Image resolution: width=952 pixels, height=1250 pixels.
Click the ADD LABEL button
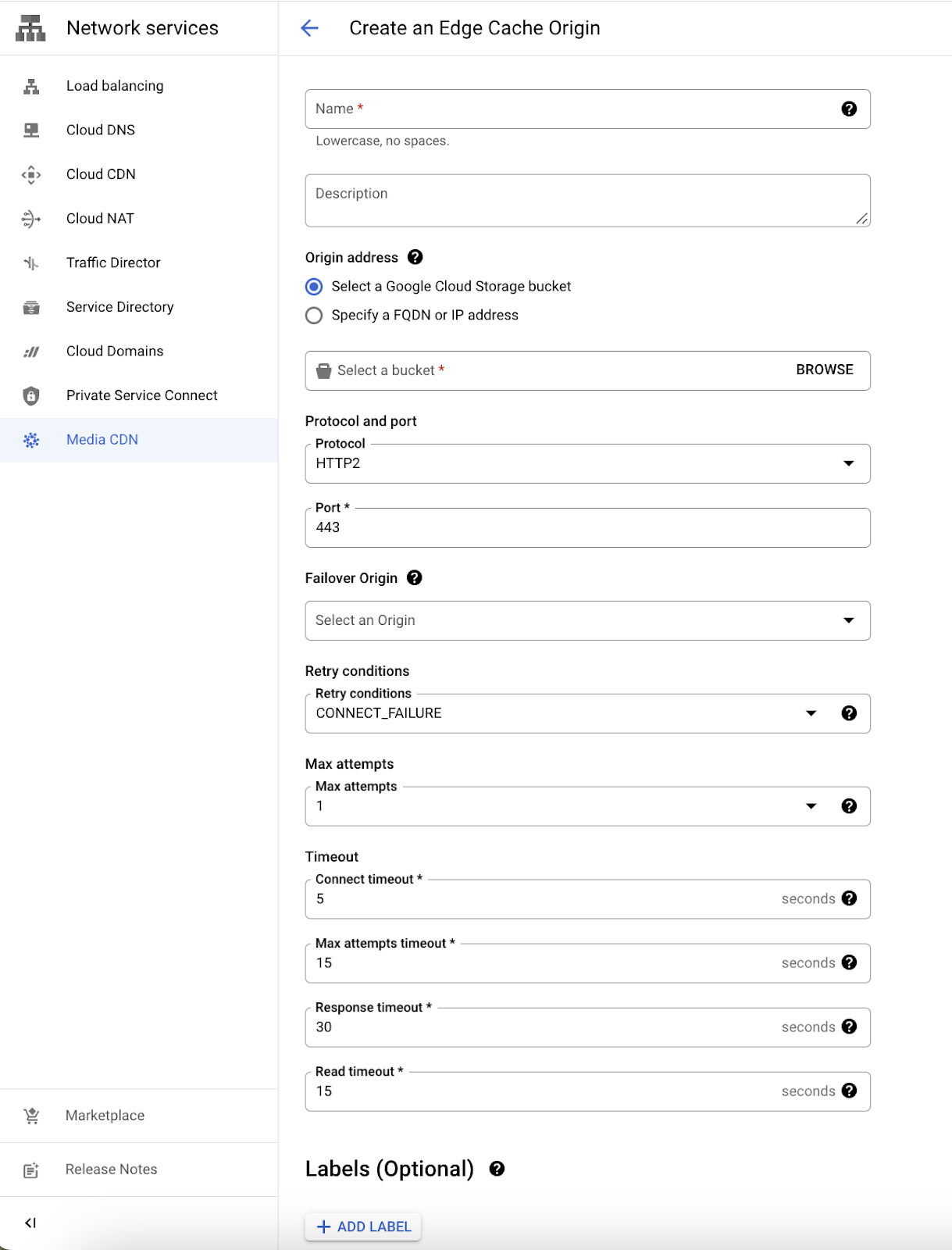coord(363,1227)
